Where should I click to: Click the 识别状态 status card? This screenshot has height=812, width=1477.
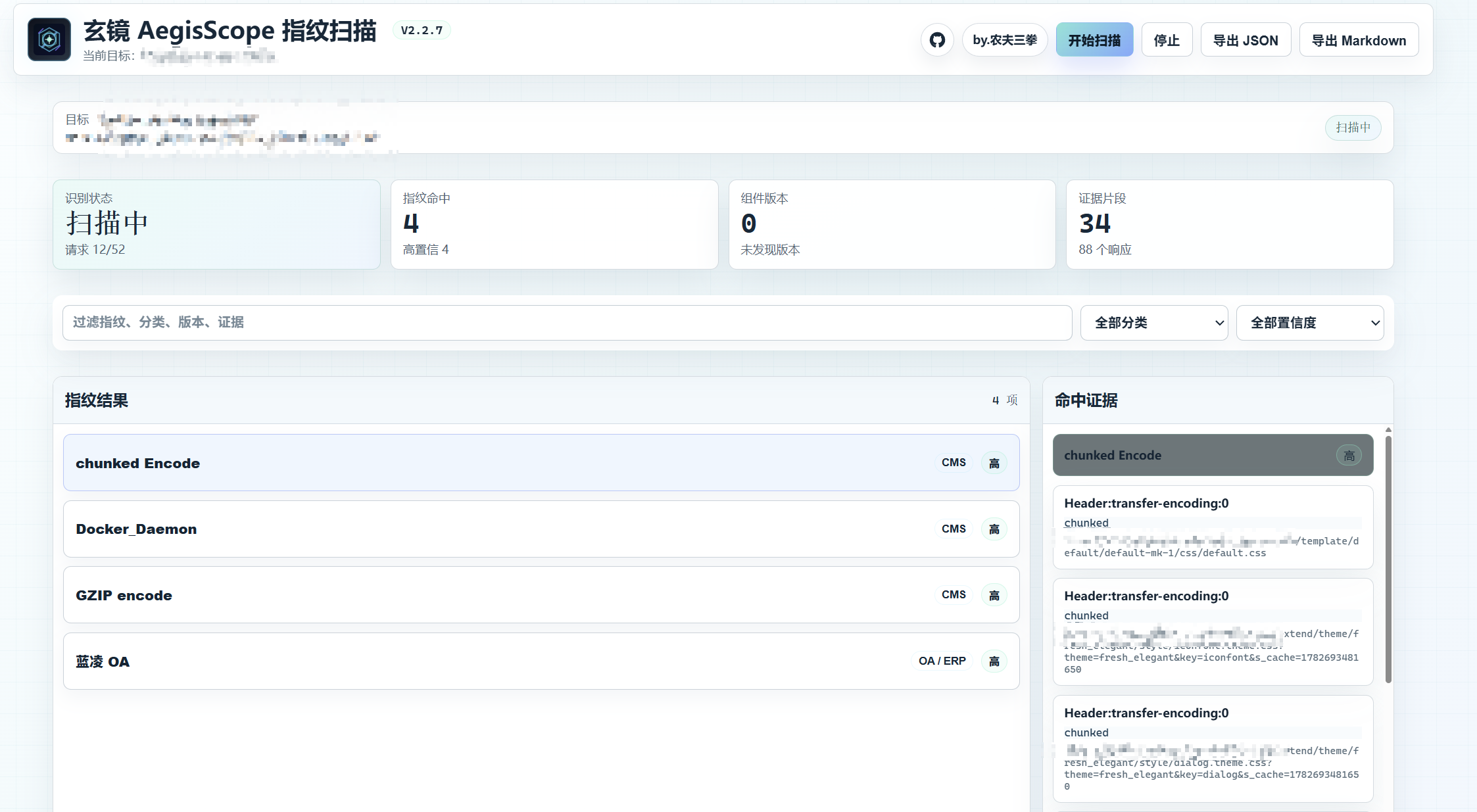(216, 224)
